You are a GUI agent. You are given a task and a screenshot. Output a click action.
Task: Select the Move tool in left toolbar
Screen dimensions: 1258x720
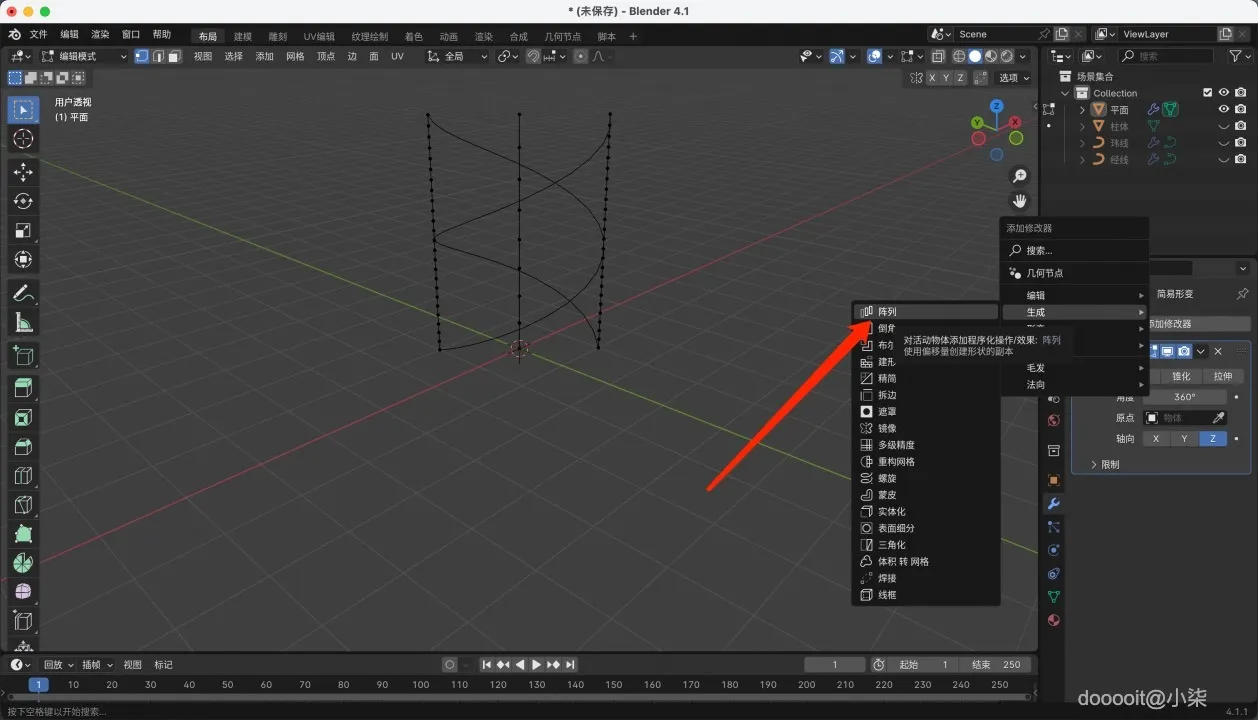(23, 172)
